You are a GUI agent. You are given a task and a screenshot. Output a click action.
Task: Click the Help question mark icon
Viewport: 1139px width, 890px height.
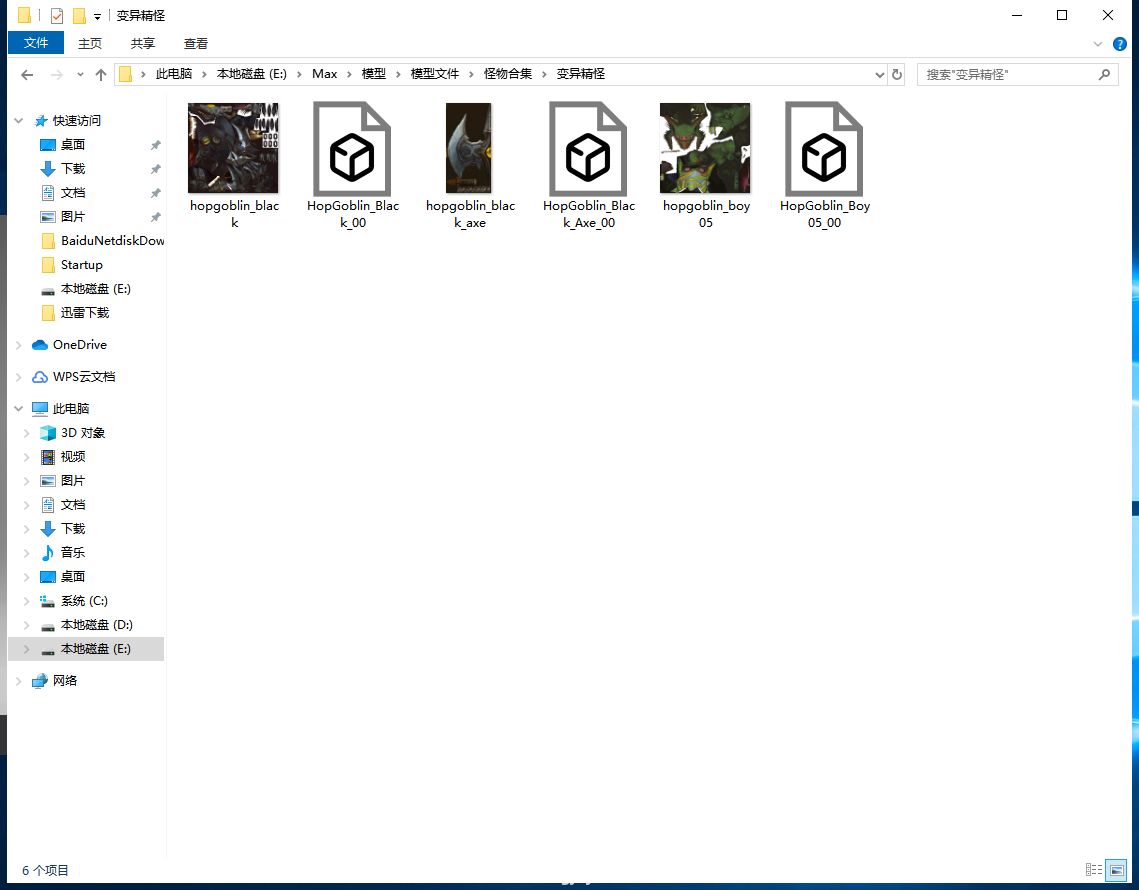point(1120,44)
